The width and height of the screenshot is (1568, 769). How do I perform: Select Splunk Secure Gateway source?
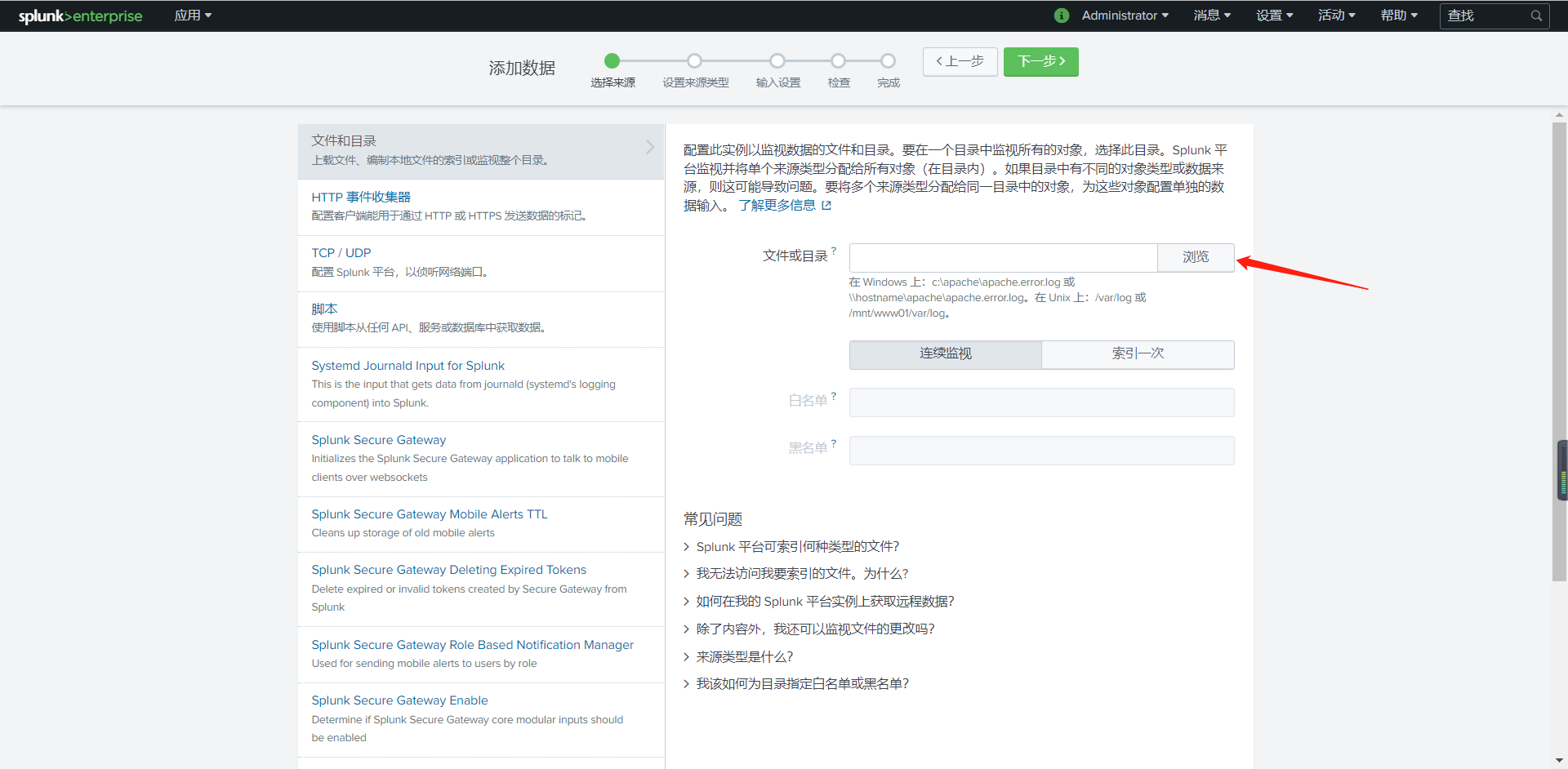click(481, 459)
